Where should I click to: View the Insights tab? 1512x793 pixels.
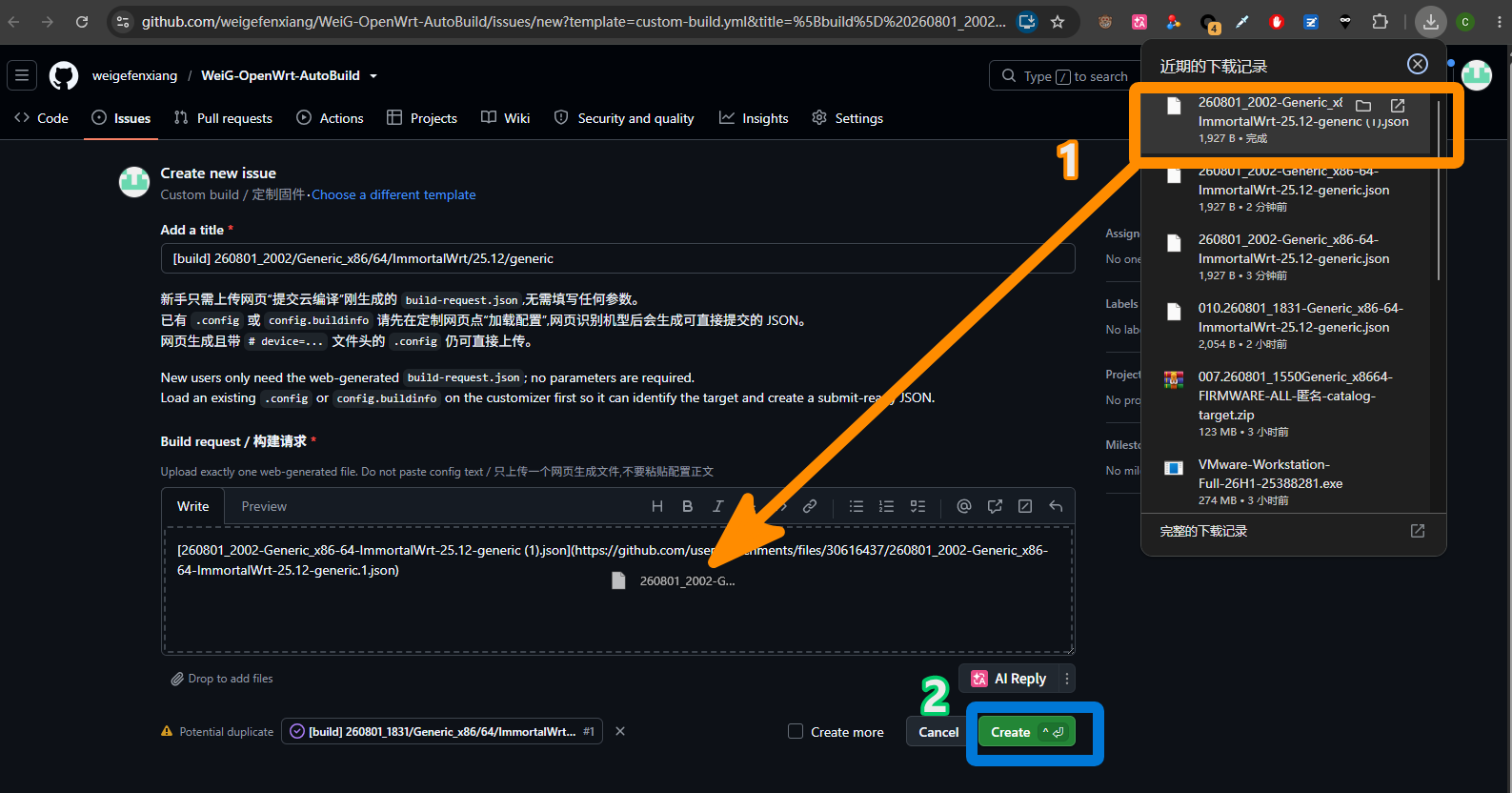tap(754, 118)
